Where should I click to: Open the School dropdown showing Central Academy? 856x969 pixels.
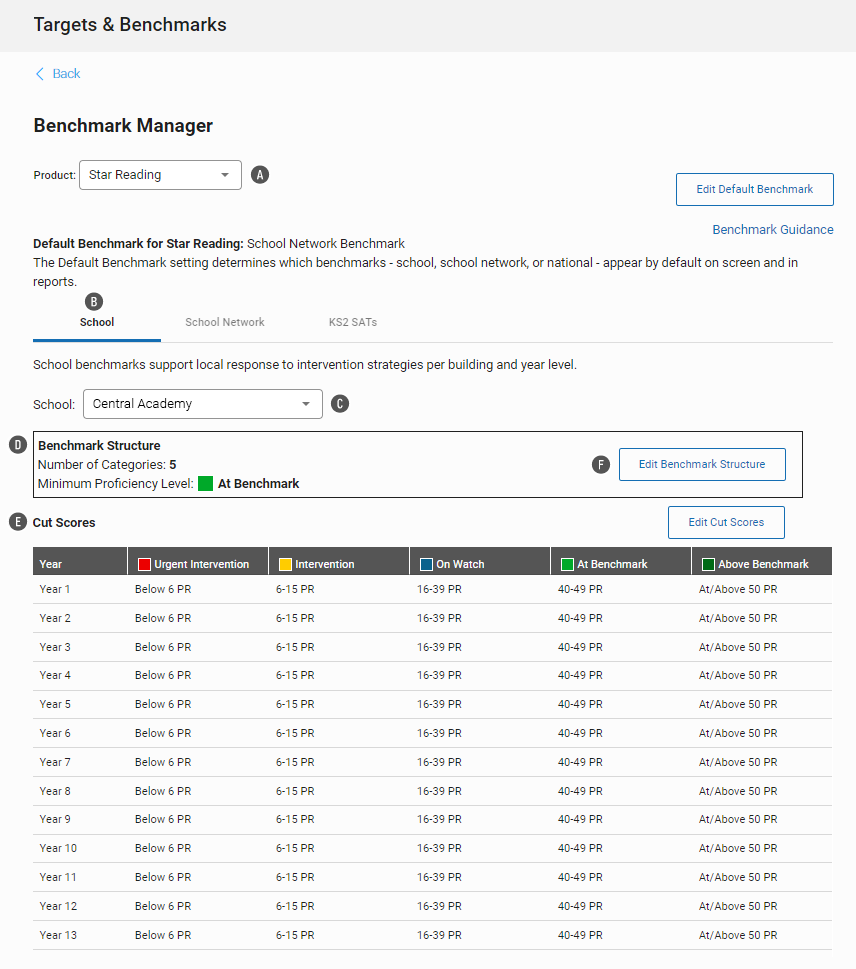tap(203, 404)
